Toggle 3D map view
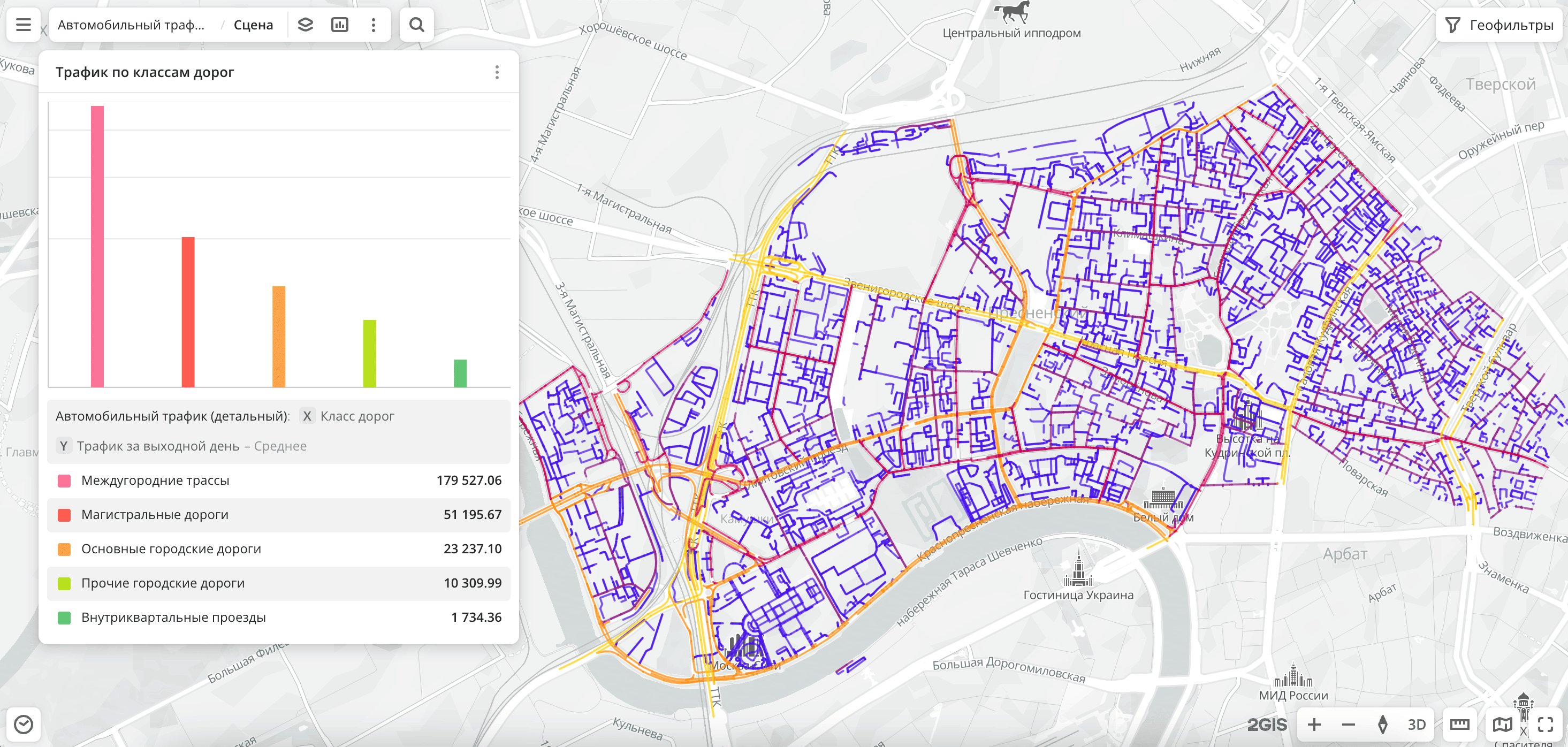Screen dimensions: 1568x747 pos(1417,724)
